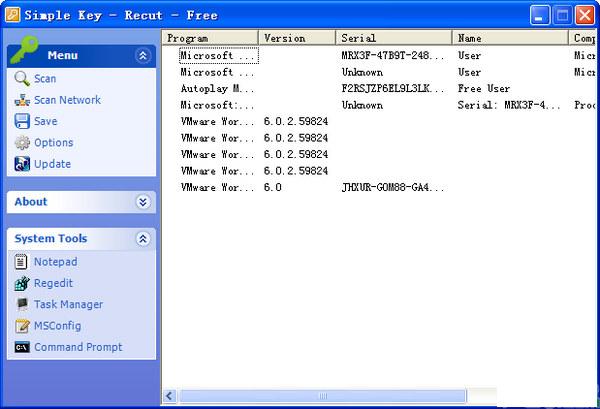Click the Version column header
600x409 pixels.
[x=297, y=38]
